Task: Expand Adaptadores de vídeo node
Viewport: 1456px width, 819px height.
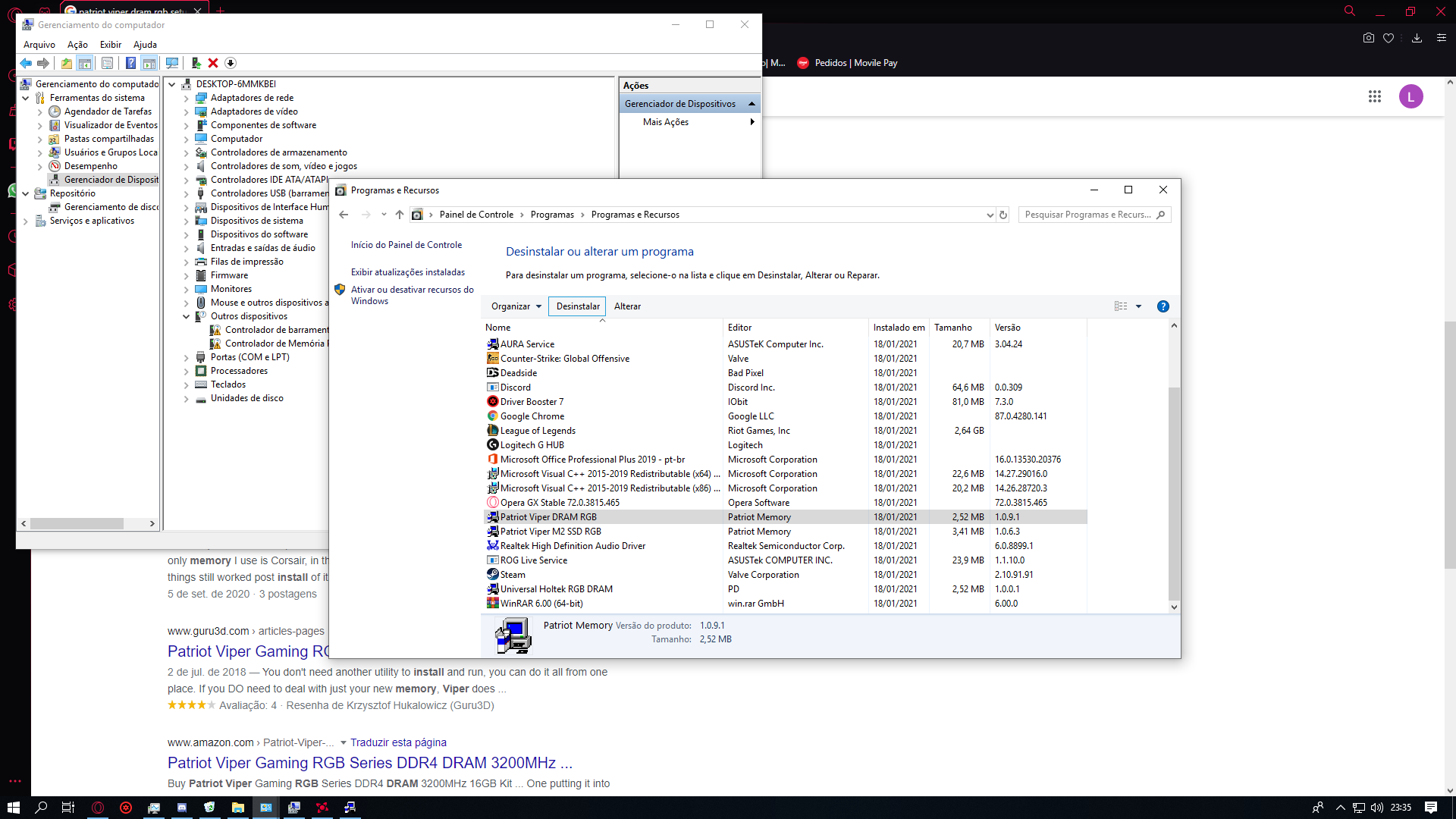Action: click(x=187, y=112)
